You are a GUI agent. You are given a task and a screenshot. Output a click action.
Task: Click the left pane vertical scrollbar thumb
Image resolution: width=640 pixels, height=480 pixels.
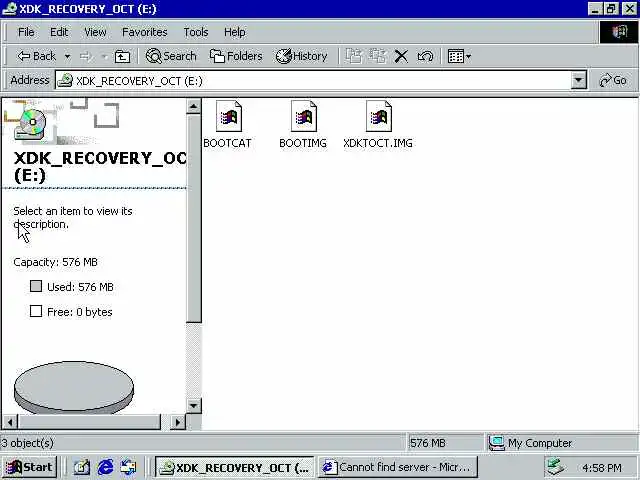pyautogui.click(x=193, y=218)
